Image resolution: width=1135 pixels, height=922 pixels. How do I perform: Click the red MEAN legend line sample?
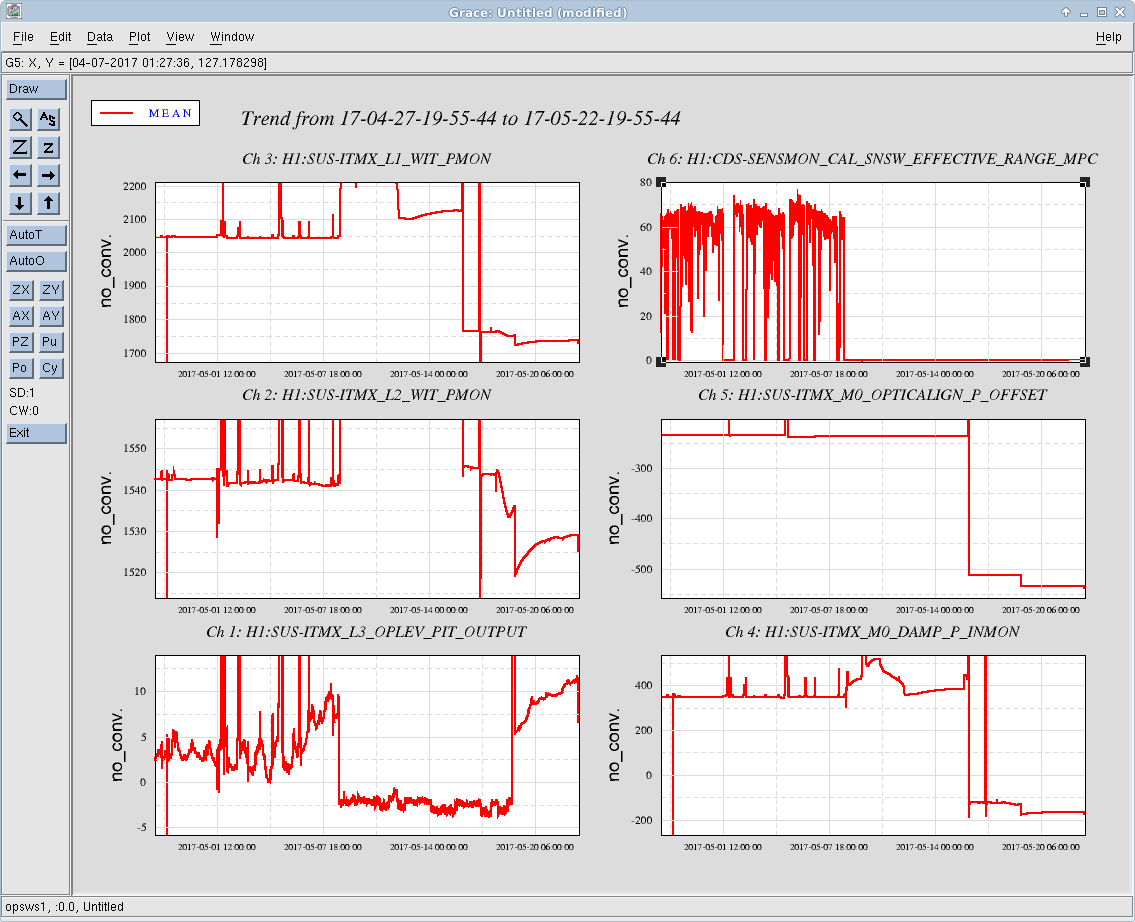117,114
